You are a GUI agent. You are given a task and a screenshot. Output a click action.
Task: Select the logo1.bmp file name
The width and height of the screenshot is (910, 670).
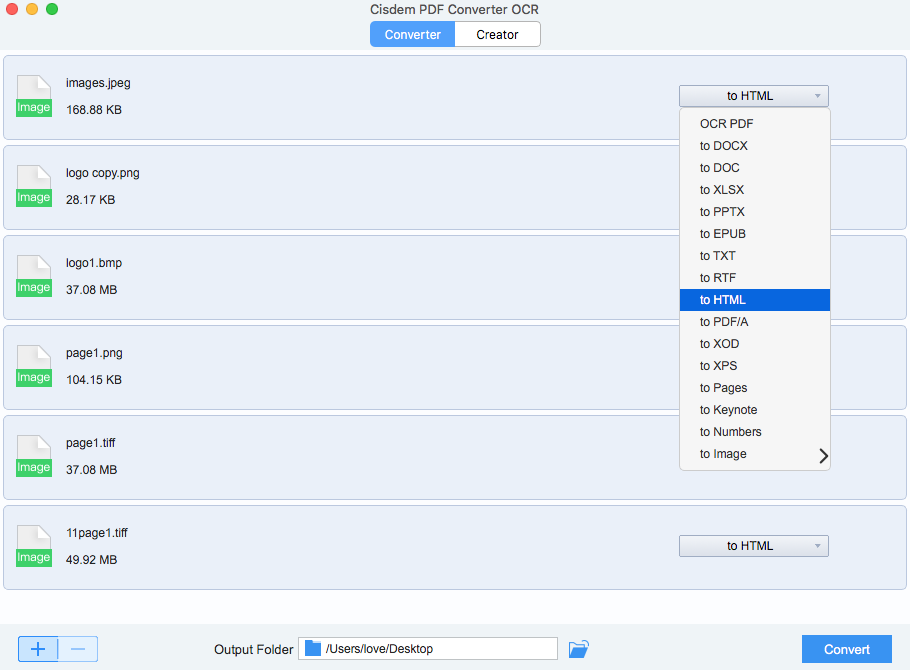coord(94,263)
